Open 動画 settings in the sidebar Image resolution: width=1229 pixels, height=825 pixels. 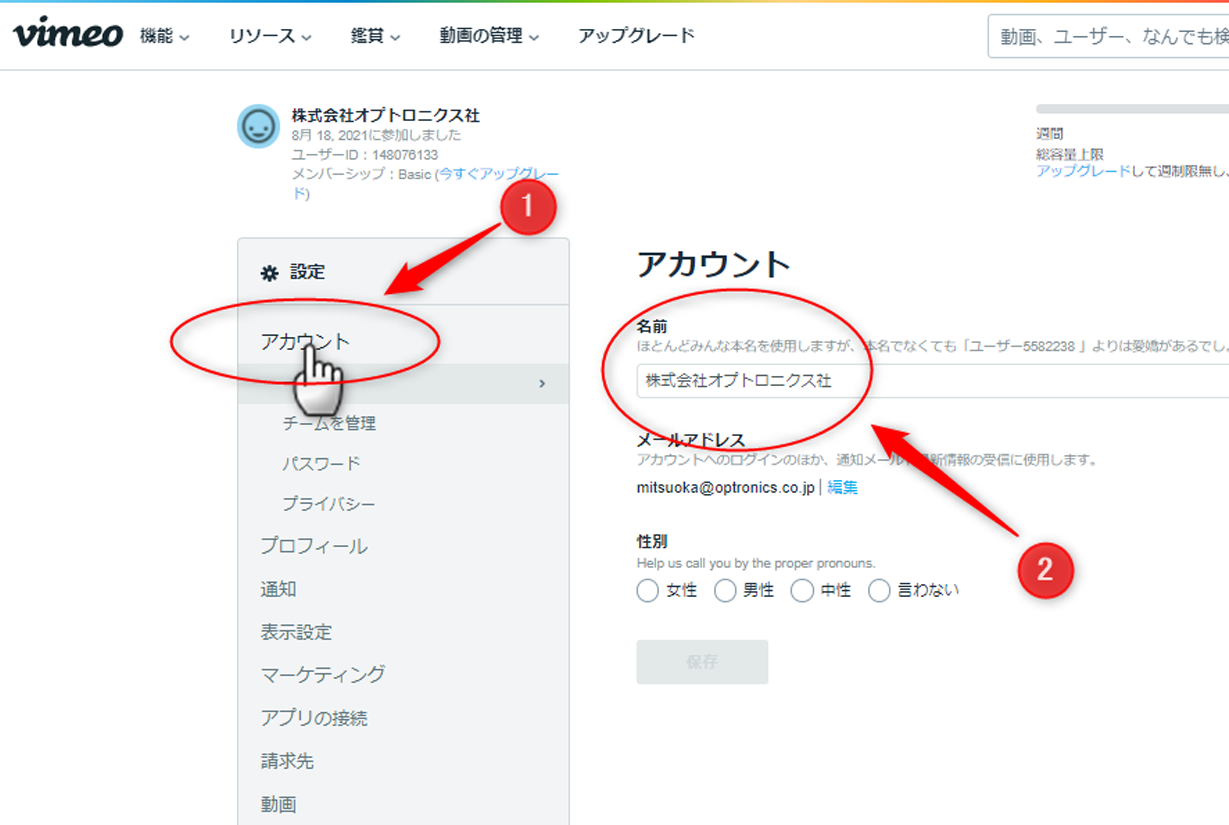click(278, 804)
